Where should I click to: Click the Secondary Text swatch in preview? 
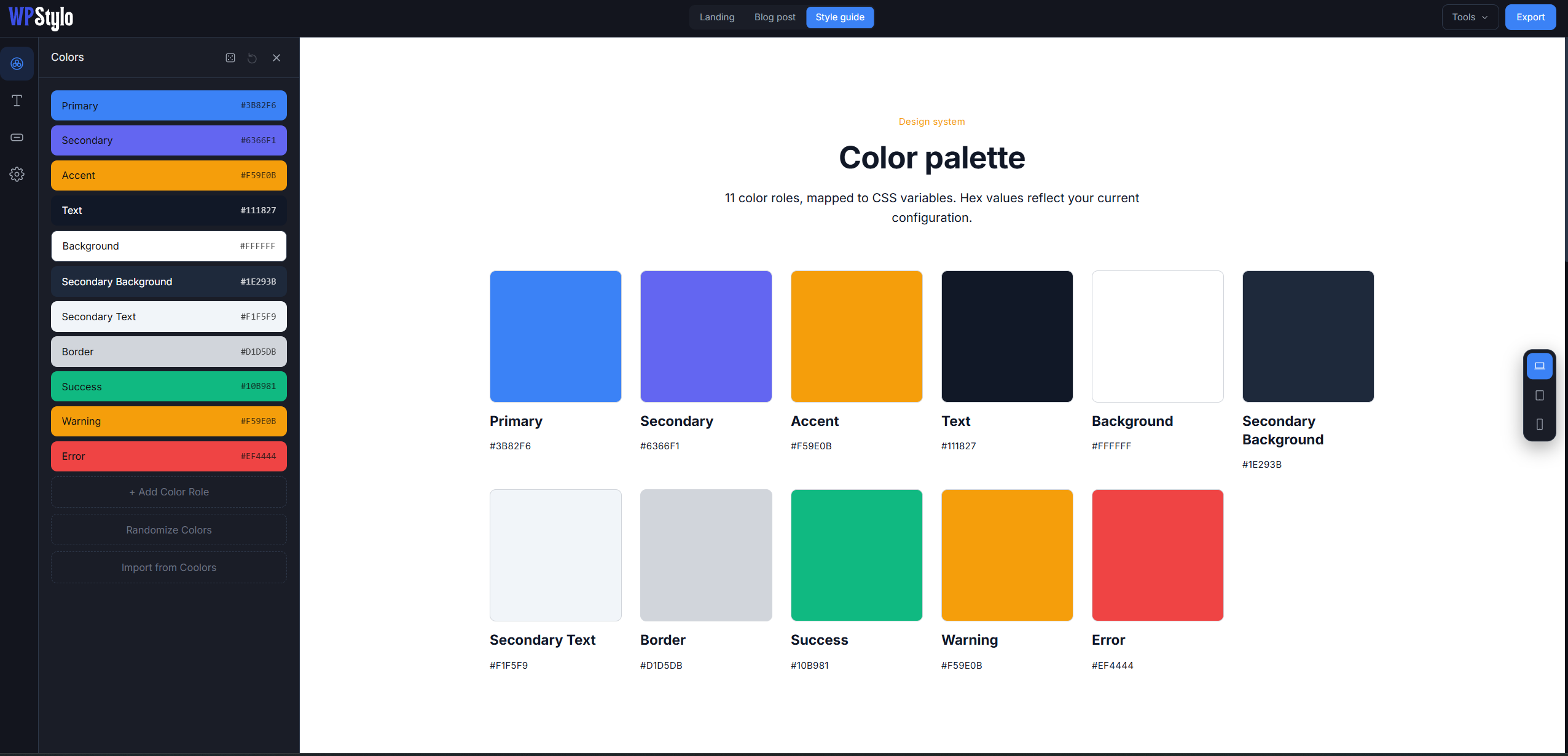pyautogui.click(x=555, y=555)
